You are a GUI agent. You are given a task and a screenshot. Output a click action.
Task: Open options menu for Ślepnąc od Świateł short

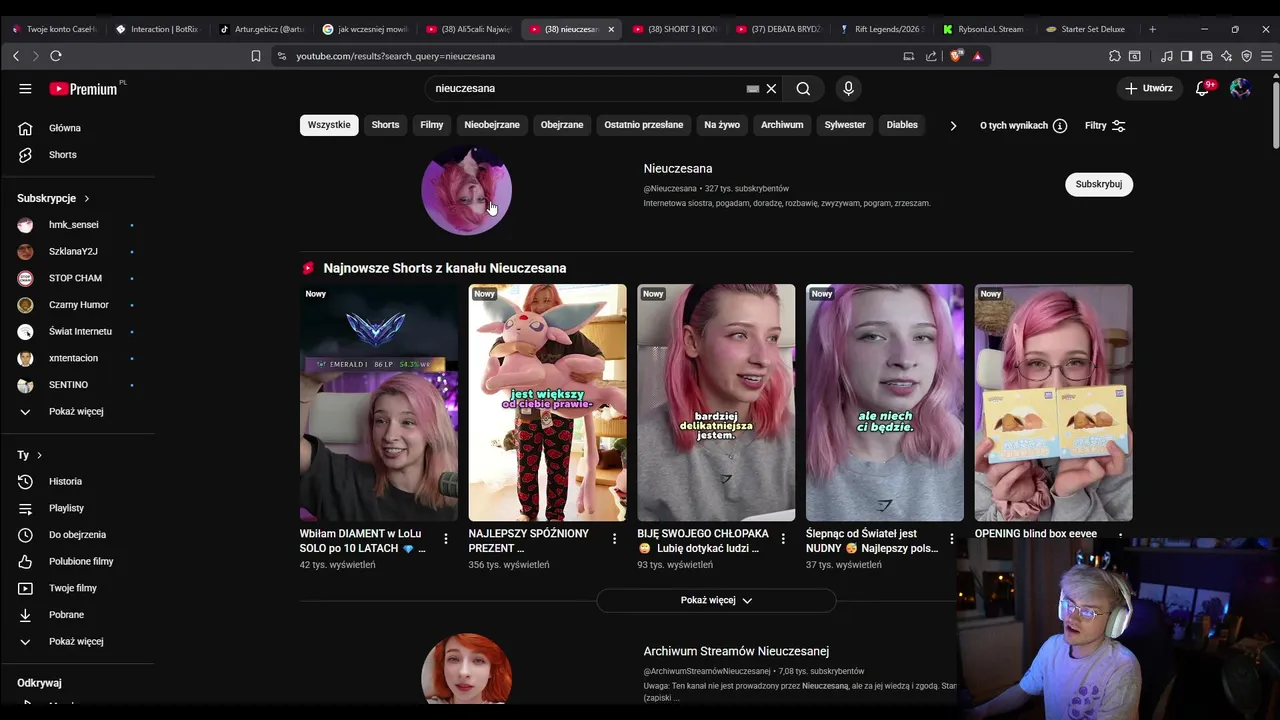click(x=952, y=539)
